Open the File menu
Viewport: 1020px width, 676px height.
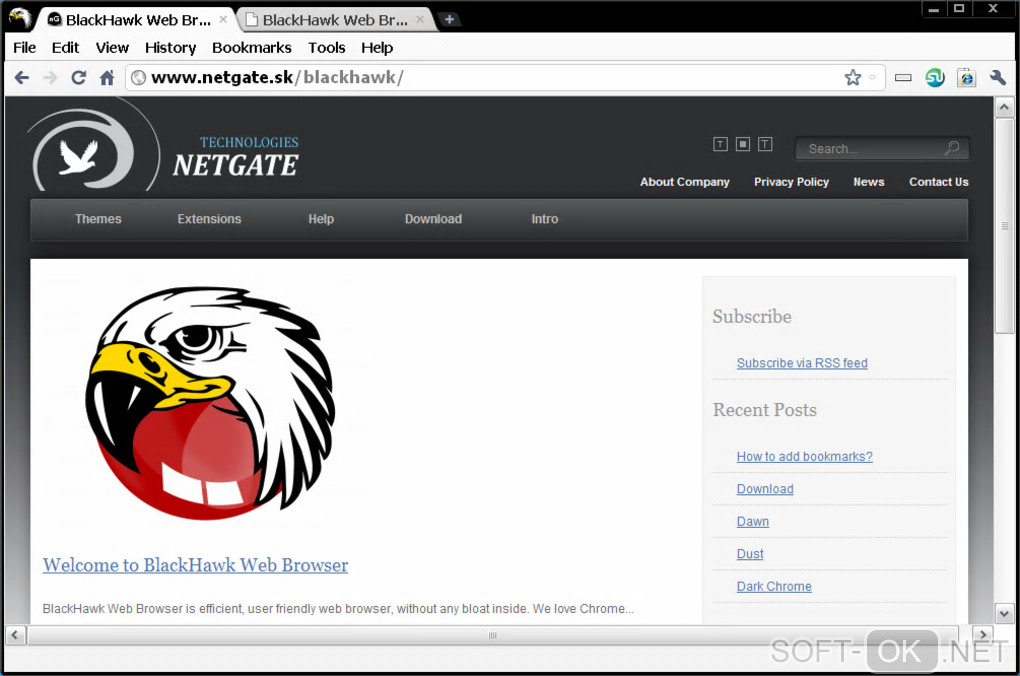click(24, 48)
